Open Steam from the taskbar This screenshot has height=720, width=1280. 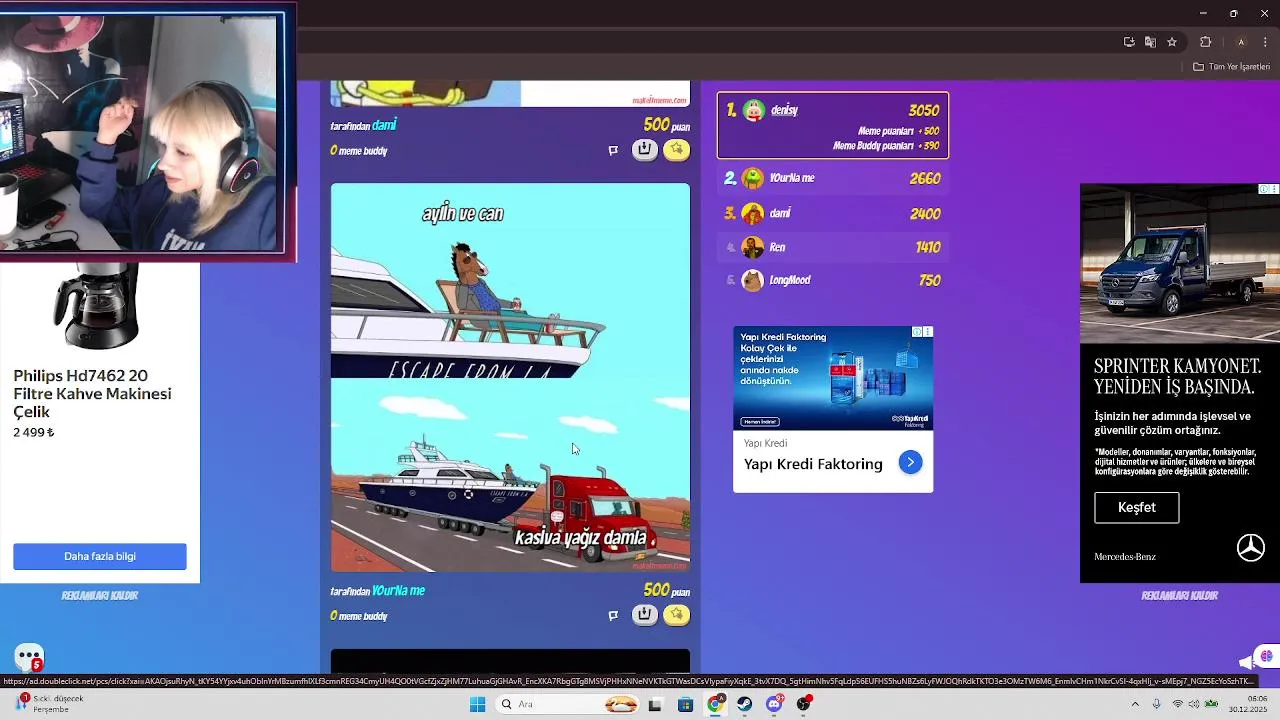pyautogui.click(x=745, y=704)
